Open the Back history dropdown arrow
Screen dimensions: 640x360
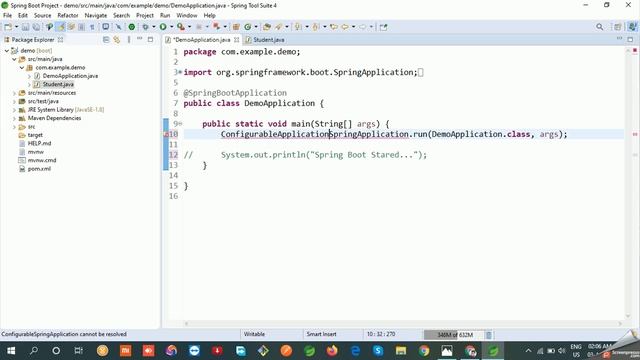(x=353, y=27)
